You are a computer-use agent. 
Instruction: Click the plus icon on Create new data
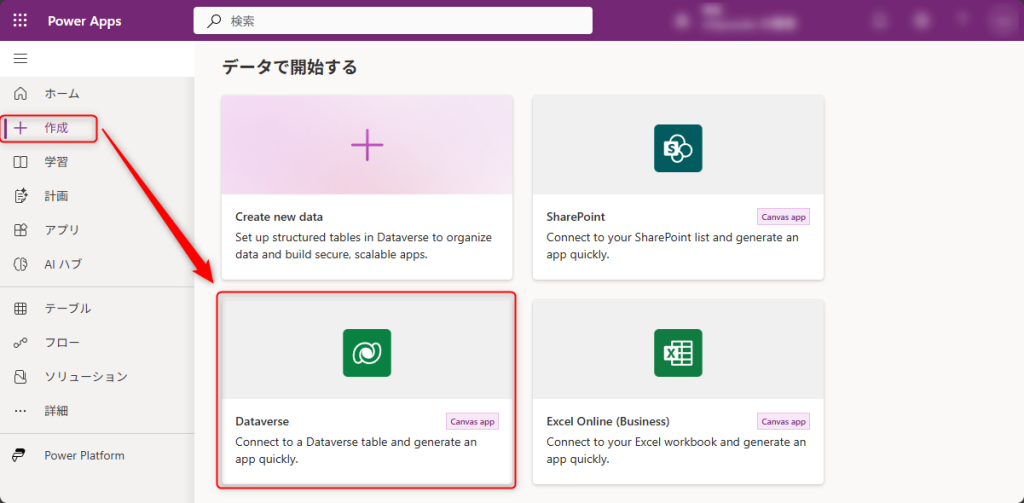[x=367, y=146]
